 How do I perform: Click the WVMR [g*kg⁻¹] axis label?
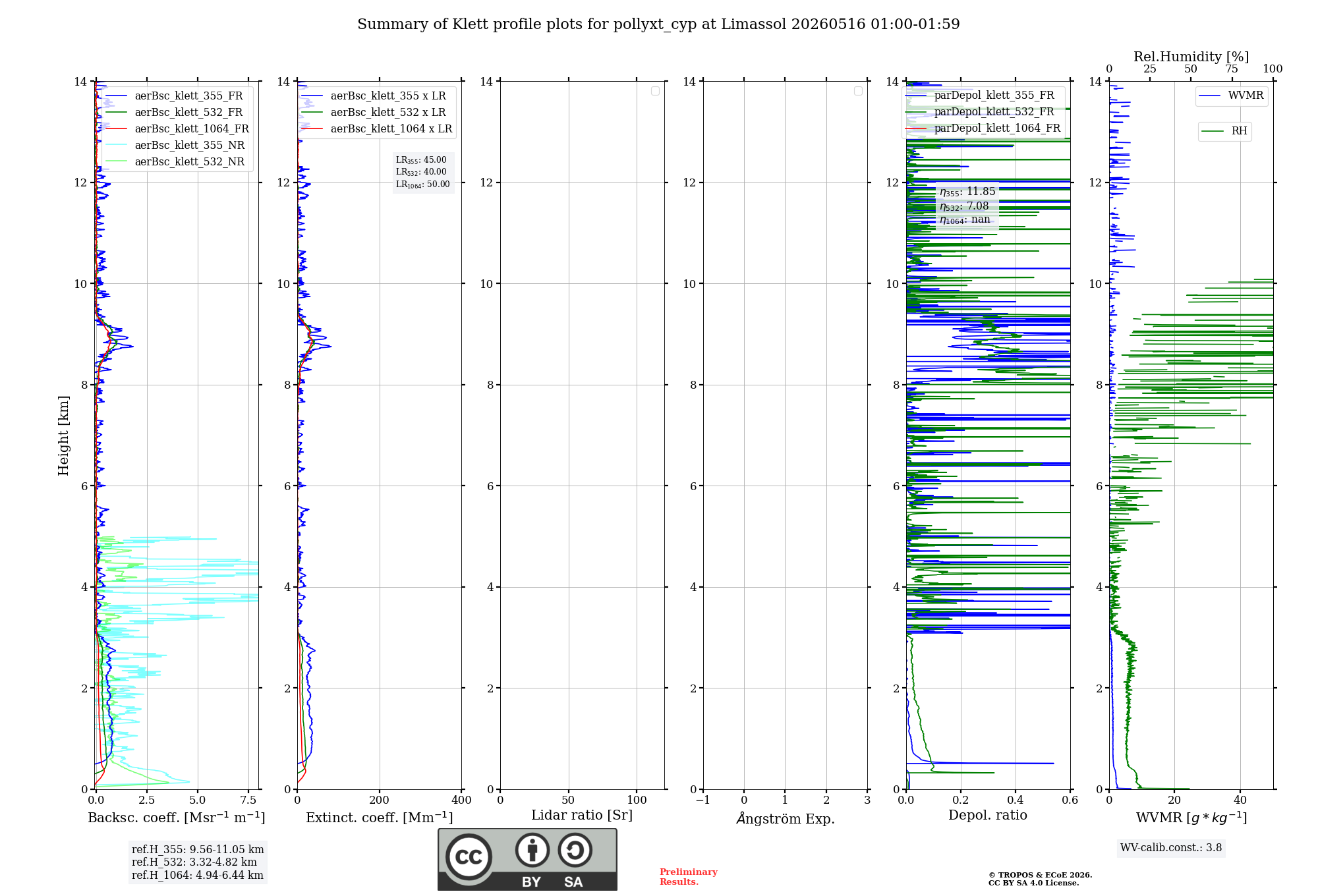click(x=1191, y=818)
